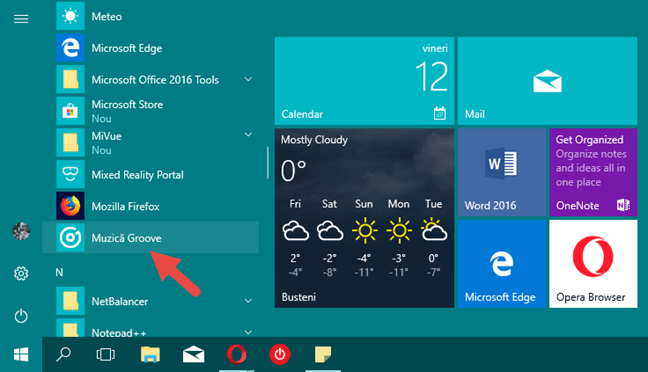Open the Microsoft Store app entry
Viewport: 648px width, 372px height.
tap(150, 111)
